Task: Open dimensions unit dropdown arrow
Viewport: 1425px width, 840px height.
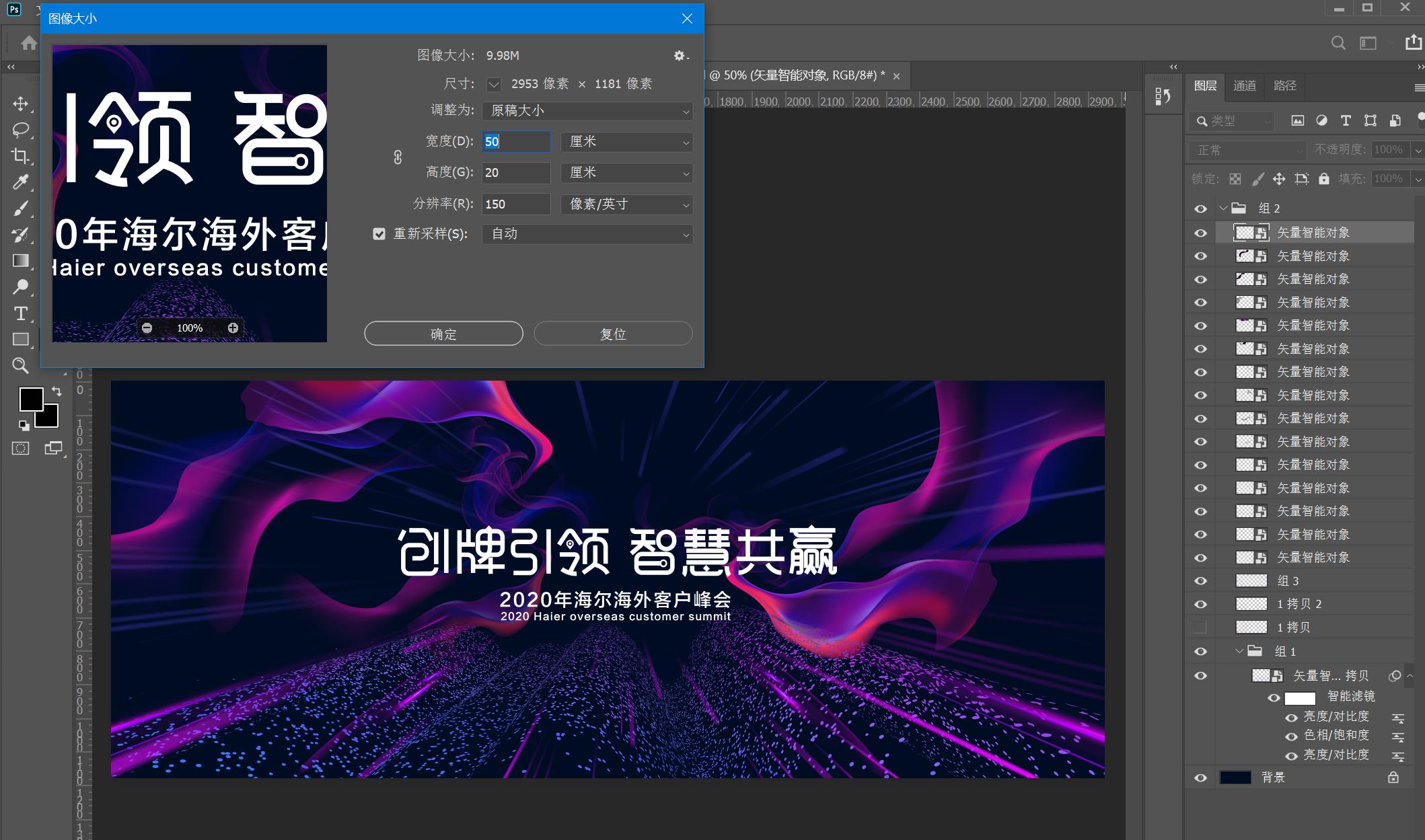Action: 494,84
